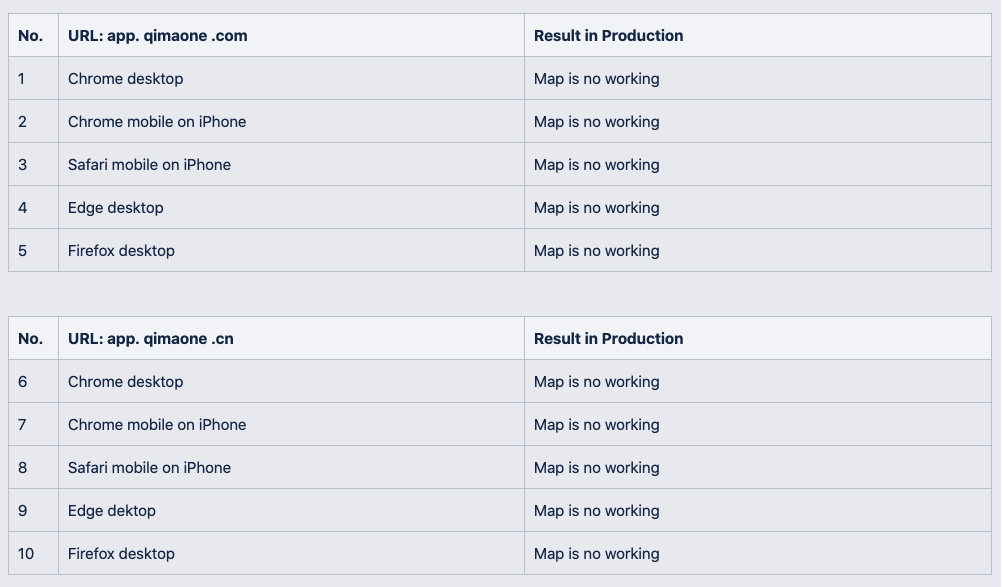Screen dimensions: 1003x587
Task: Select "Firefox desktop" cell in row 10
Action: click(x=121, y=554)
